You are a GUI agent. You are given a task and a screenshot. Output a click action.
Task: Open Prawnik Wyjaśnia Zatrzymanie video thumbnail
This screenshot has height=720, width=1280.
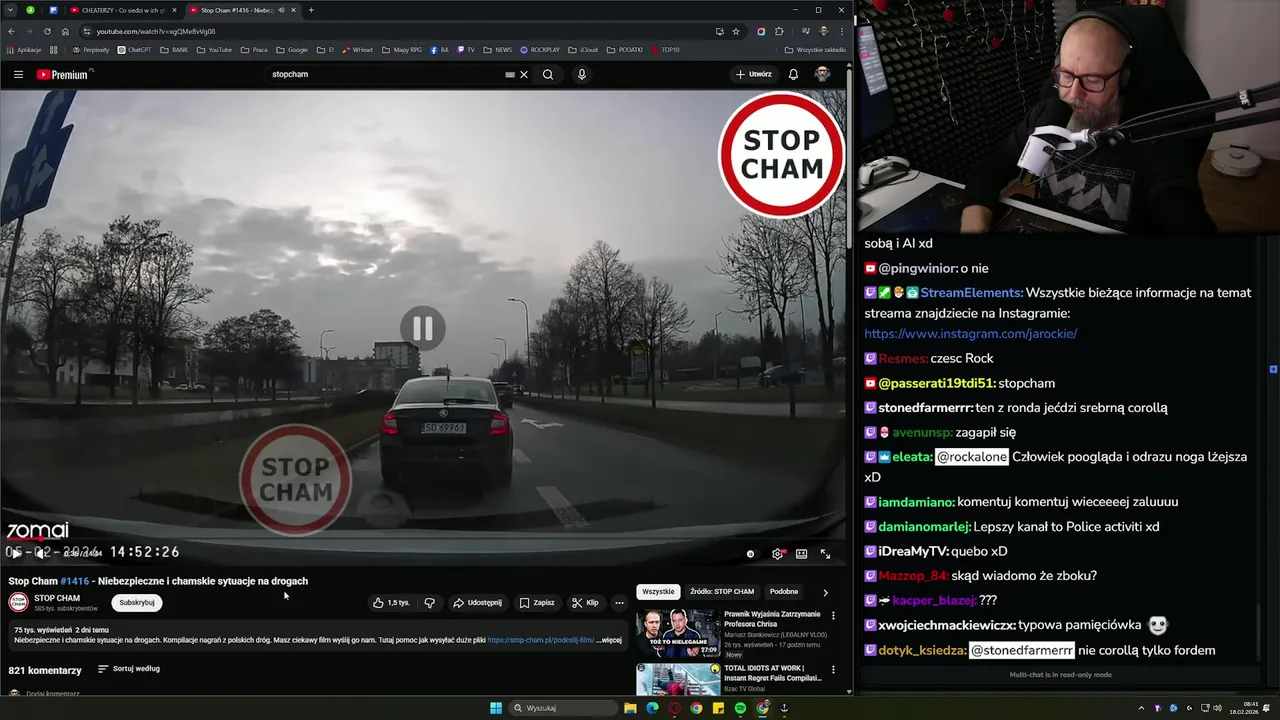[x=677, y=633]
